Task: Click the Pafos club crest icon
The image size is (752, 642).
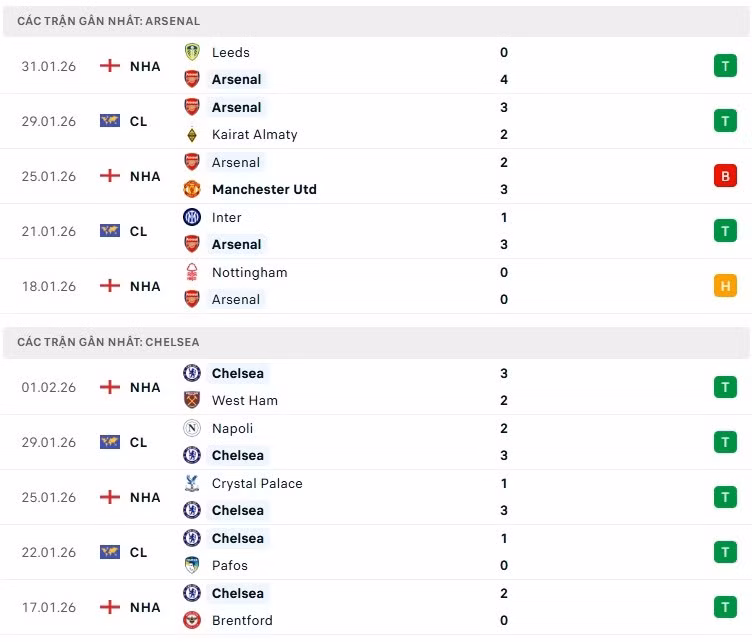Action: (x=192, y=565)
